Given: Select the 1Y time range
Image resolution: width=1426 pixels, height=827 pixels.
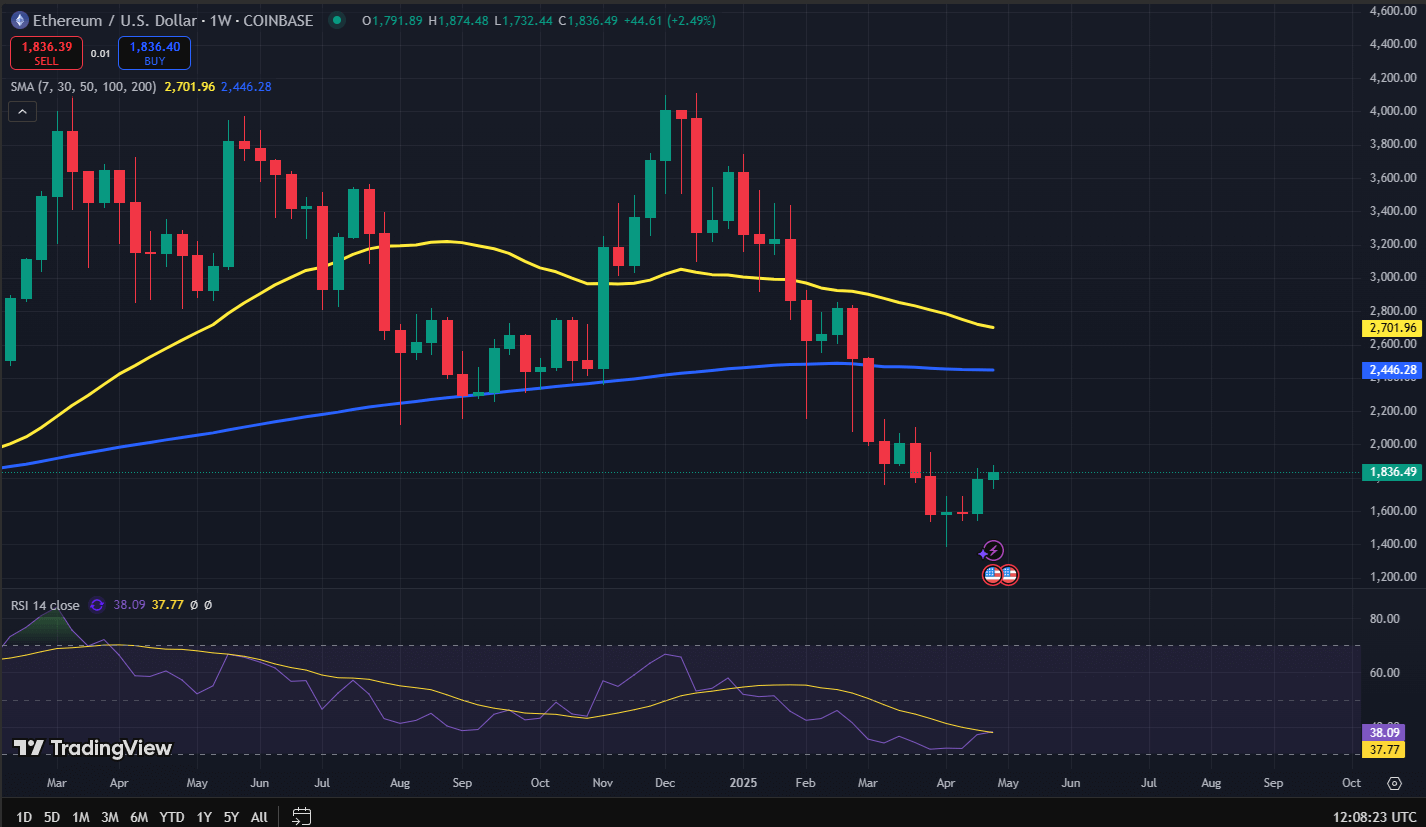Looking at the screenshot, I should click(204, 816).
